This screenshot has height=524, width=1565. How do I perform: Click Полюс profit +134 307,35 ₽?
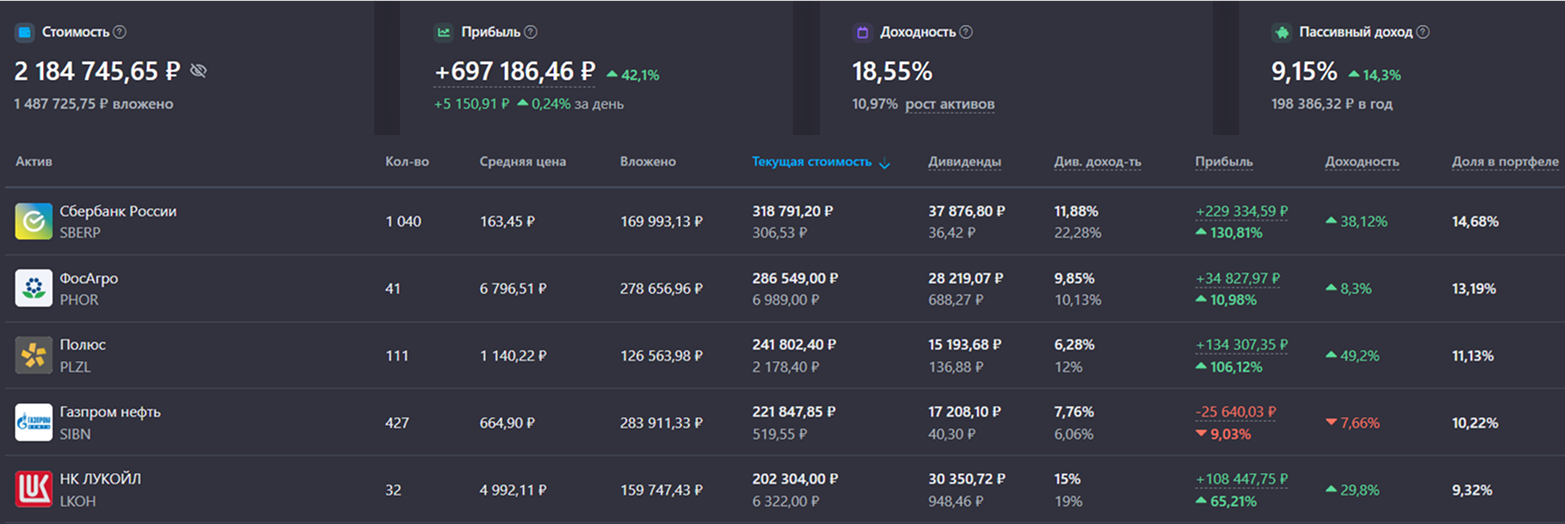1241,345
